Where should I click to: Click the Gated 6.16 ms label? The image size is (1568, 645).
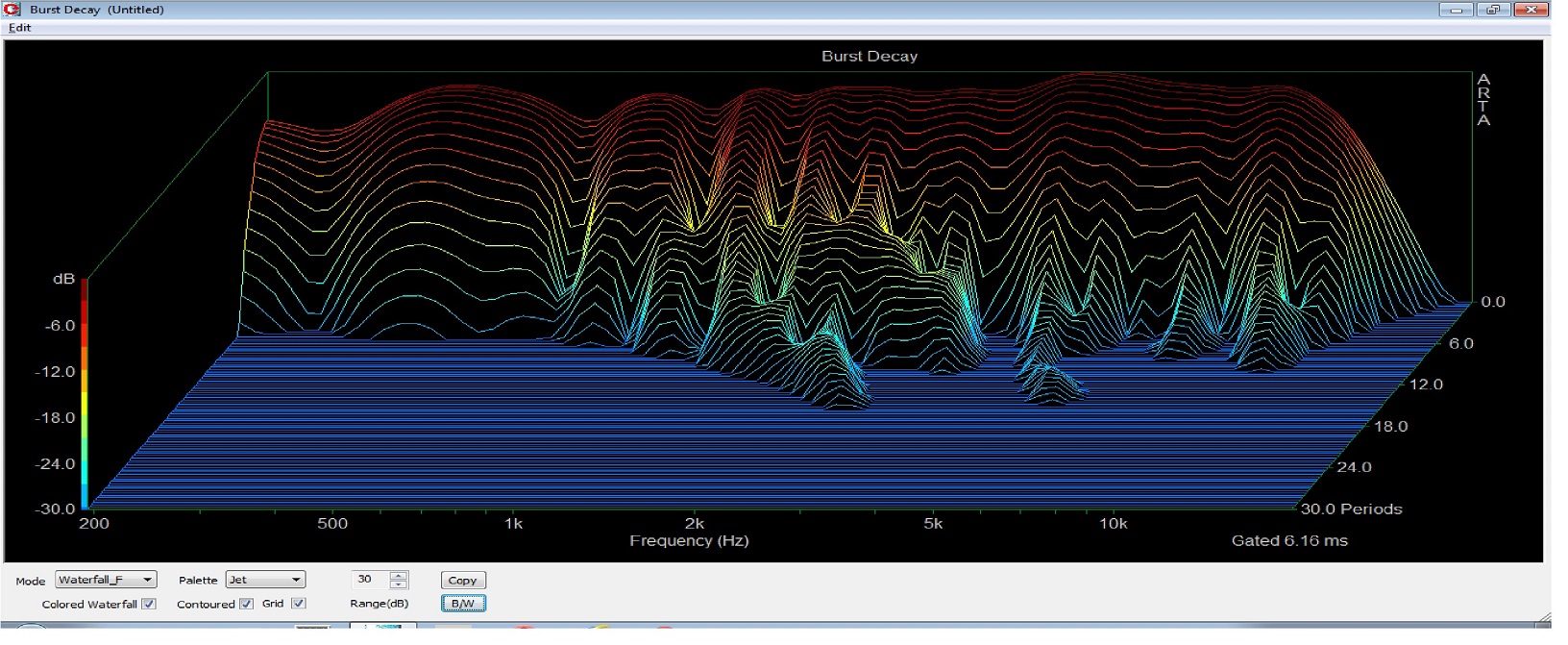[x=1288, y=540]
